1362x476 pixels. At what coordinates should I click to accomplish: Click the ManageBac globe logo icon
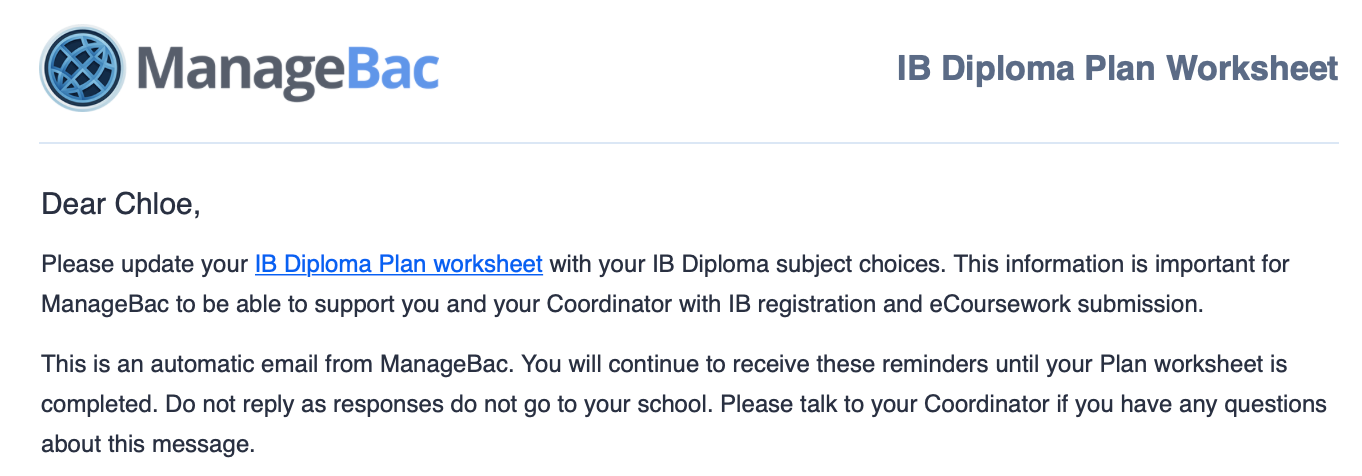click(82, 68)
